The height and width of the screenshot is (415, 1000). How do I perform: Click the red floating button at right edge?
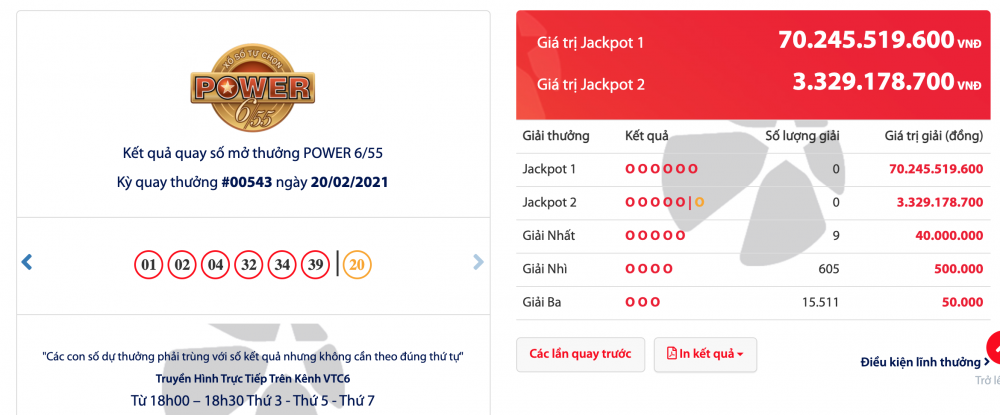(x=993, y=346)
